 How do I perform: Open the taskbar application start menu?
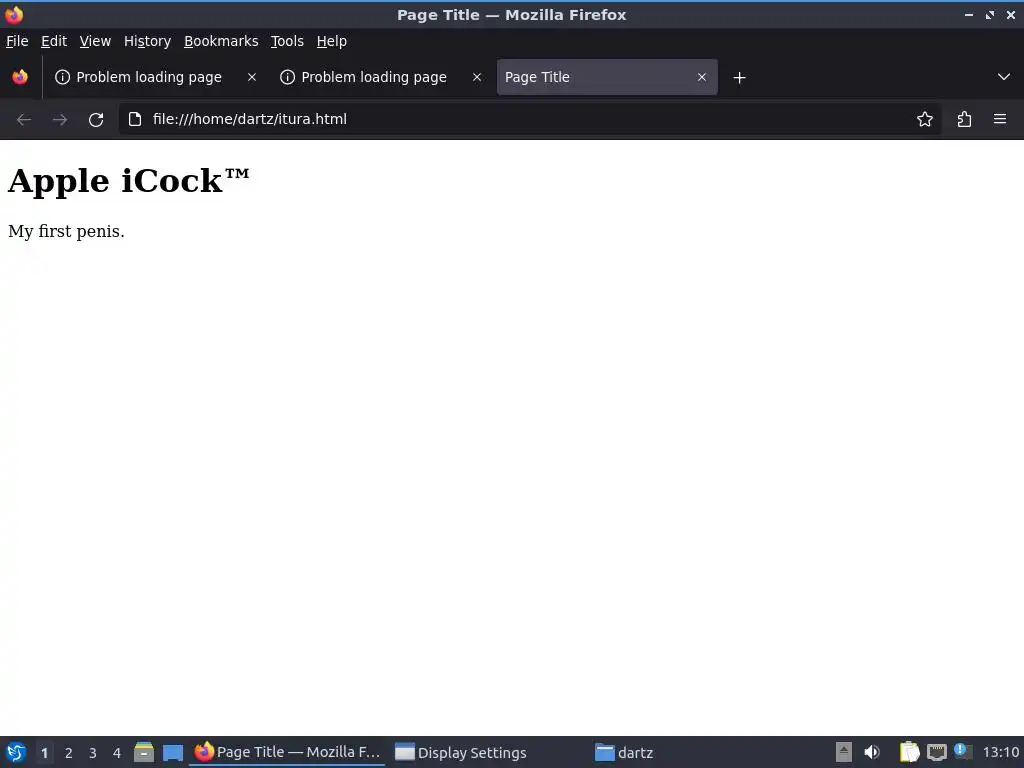(x=16, y=752)
